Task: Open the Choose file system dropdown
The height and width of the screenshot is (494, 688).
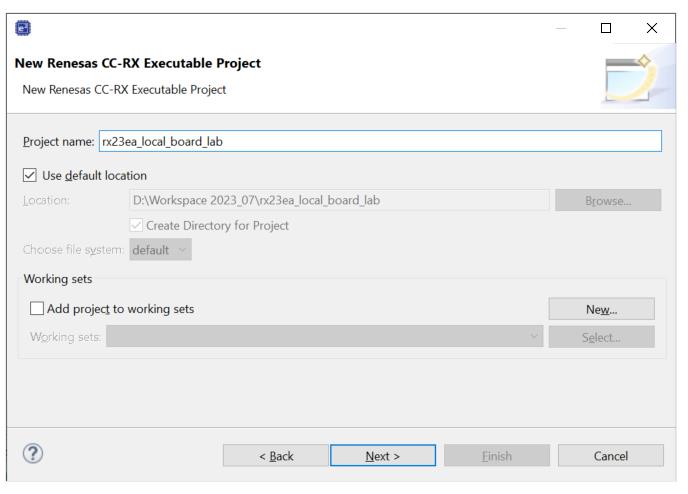Action: 160,251
